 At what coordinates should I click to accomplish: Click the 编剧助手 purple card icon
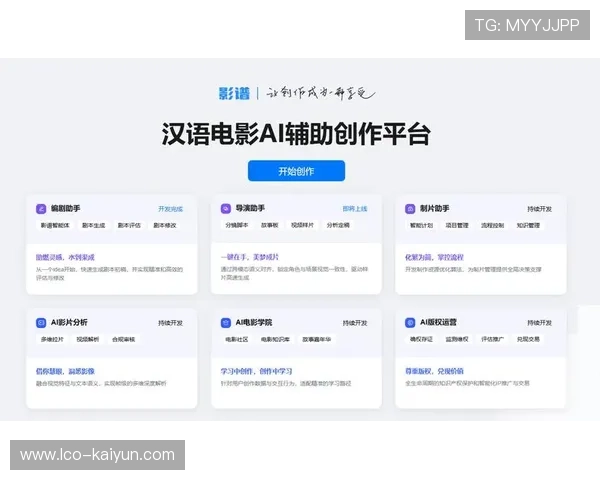[x=41, y=209]
